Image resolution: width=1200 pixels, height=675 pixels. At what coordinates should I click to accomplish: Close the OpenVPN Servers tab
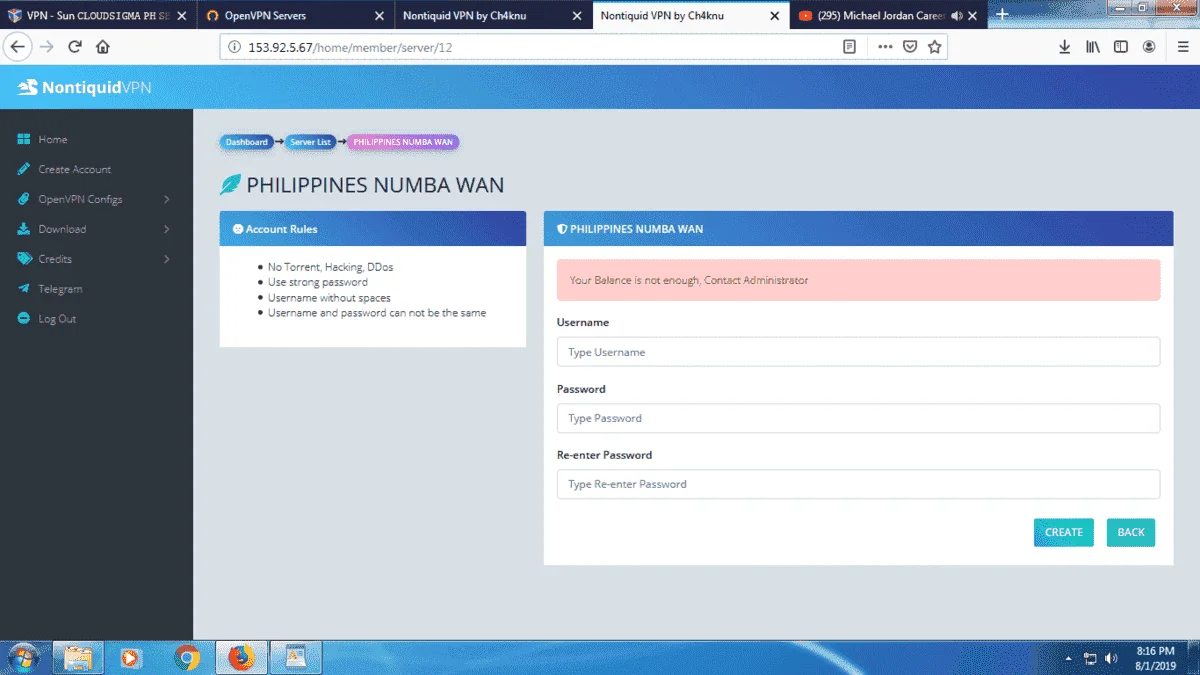click(379, 16)
